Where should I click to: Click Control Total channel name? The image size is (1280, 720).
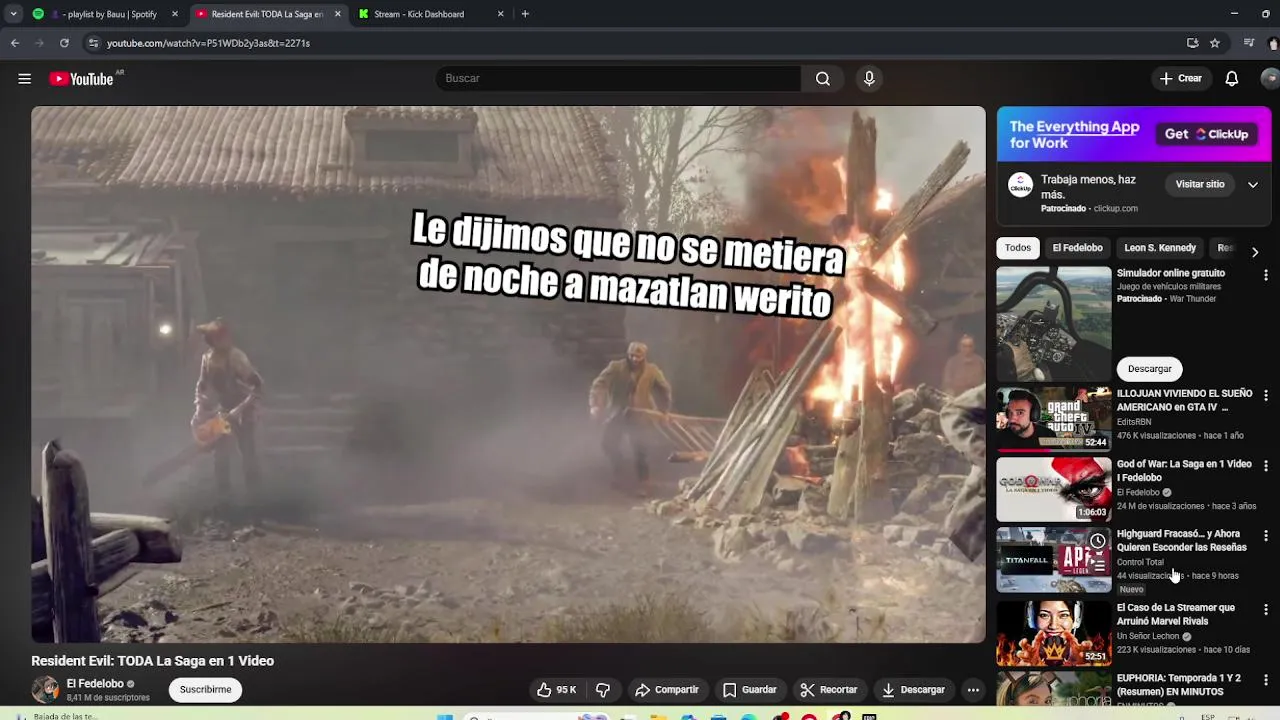click(1140, 563)
